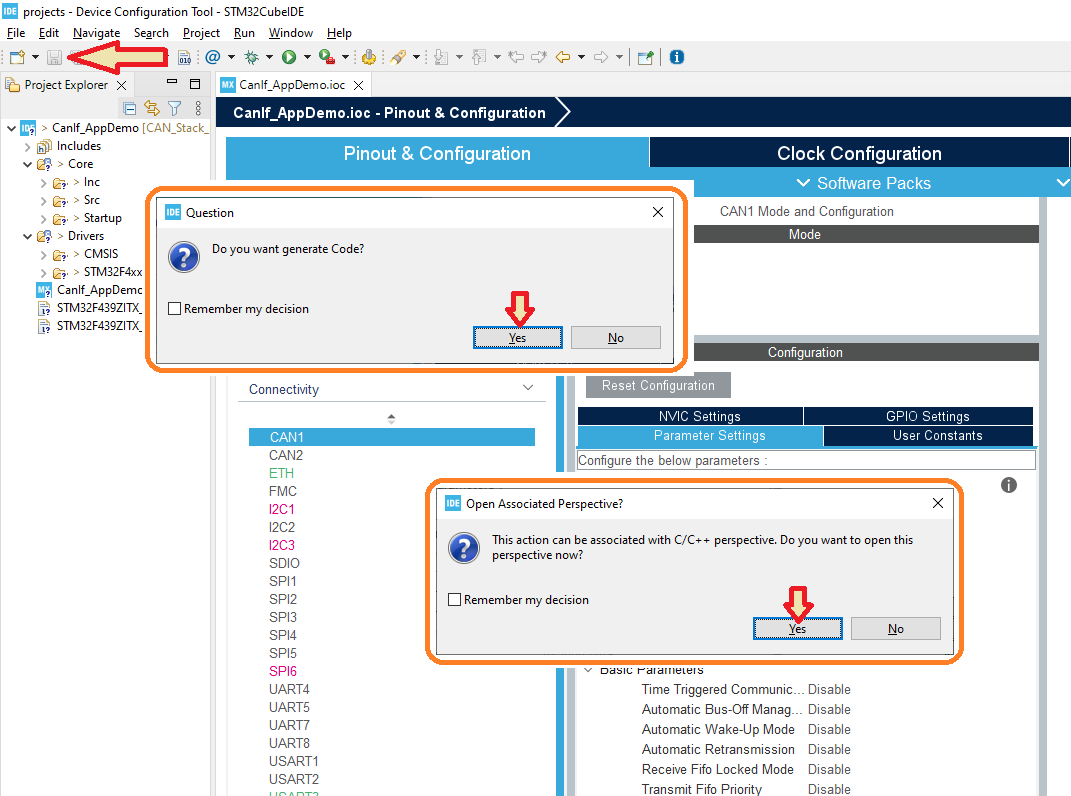Check Remember my decision in Perspective dialog

[x=455, y=600]
